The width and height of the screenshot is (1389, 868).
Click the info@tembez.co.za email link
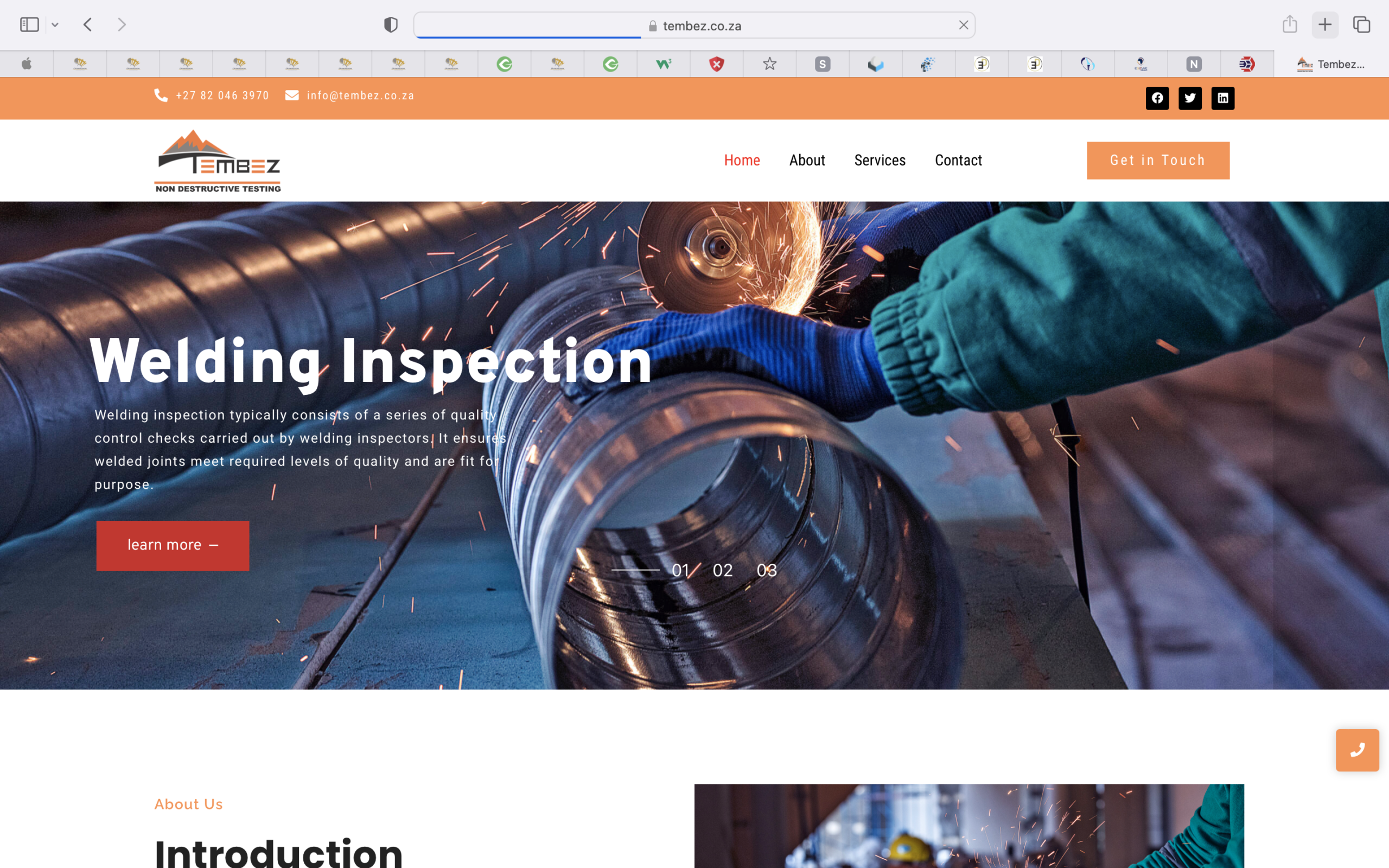tap(360, 95)
